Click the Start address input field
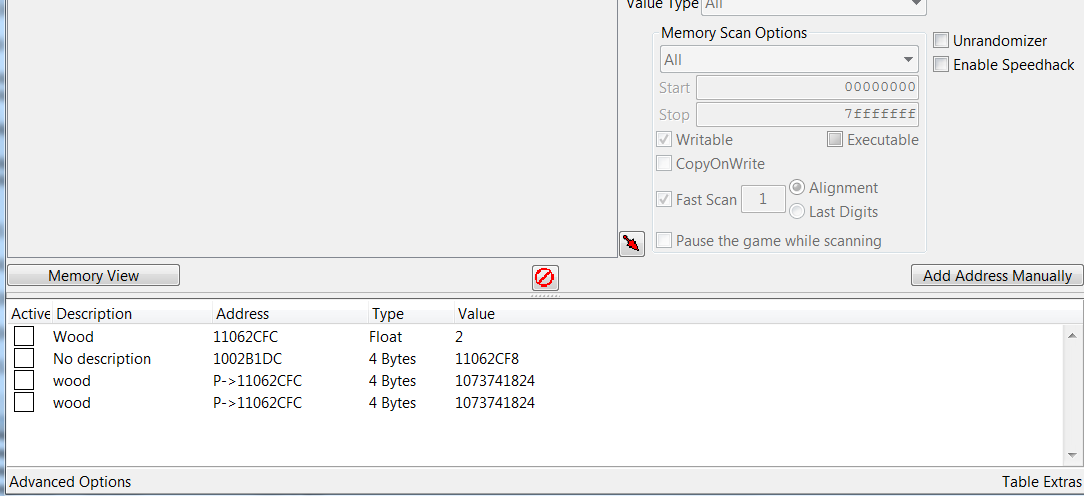The image size is (1084, 496). tap(807, 88)
